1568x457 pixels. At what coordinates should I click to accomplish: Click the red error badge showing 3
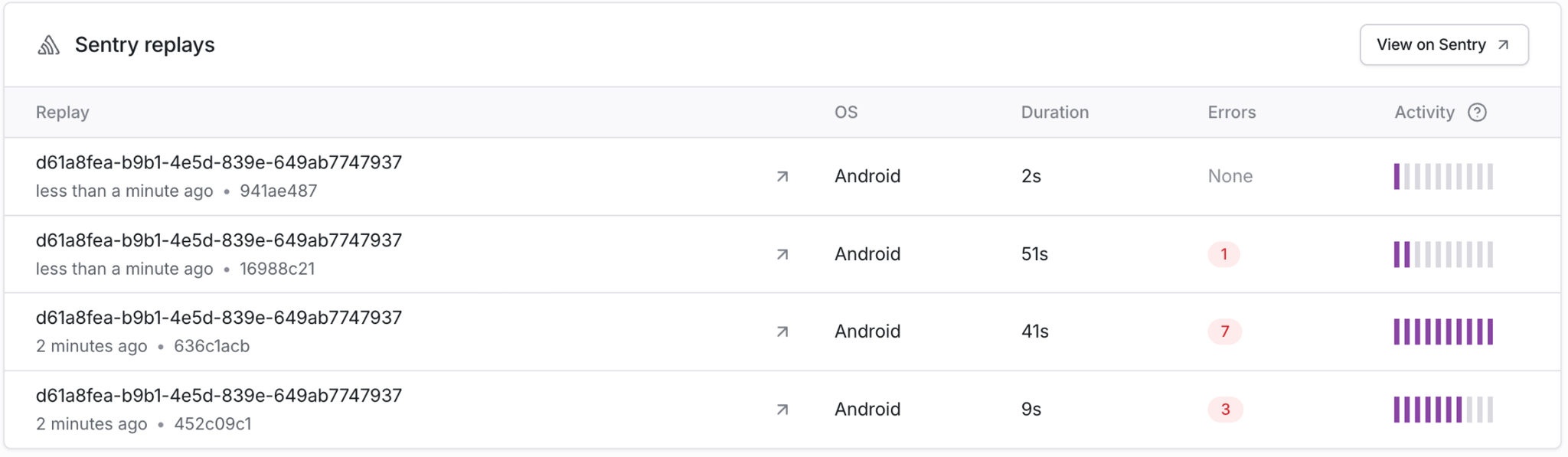[x=1225, y=410]
